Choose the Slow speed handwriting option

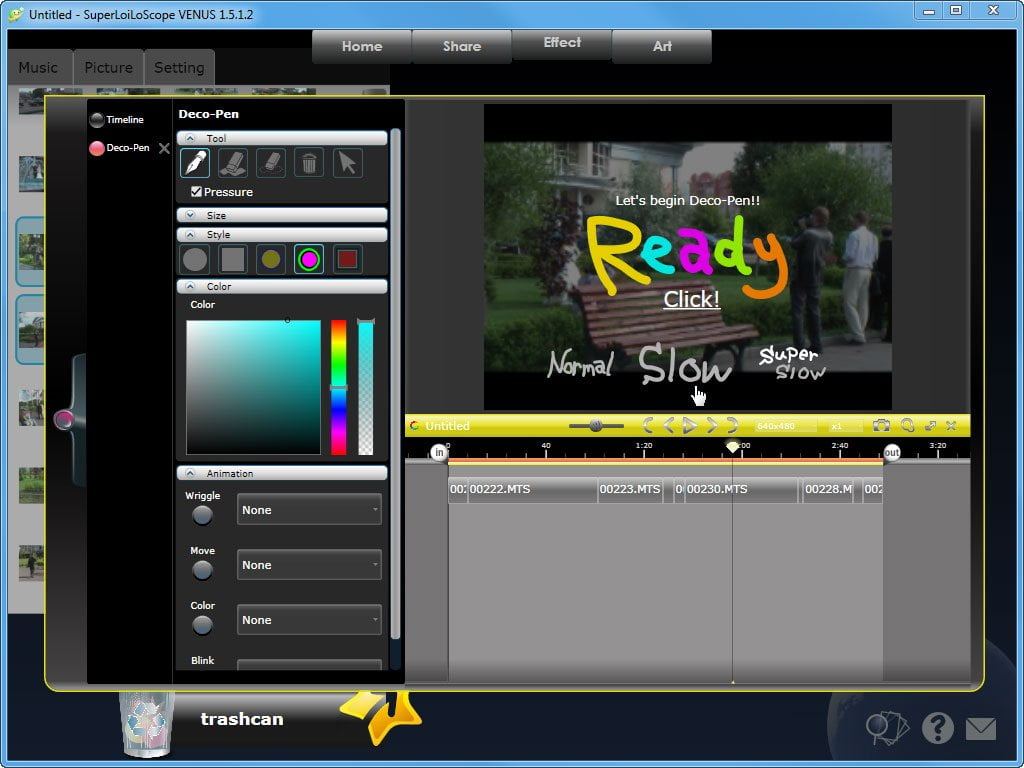point(684,364)
